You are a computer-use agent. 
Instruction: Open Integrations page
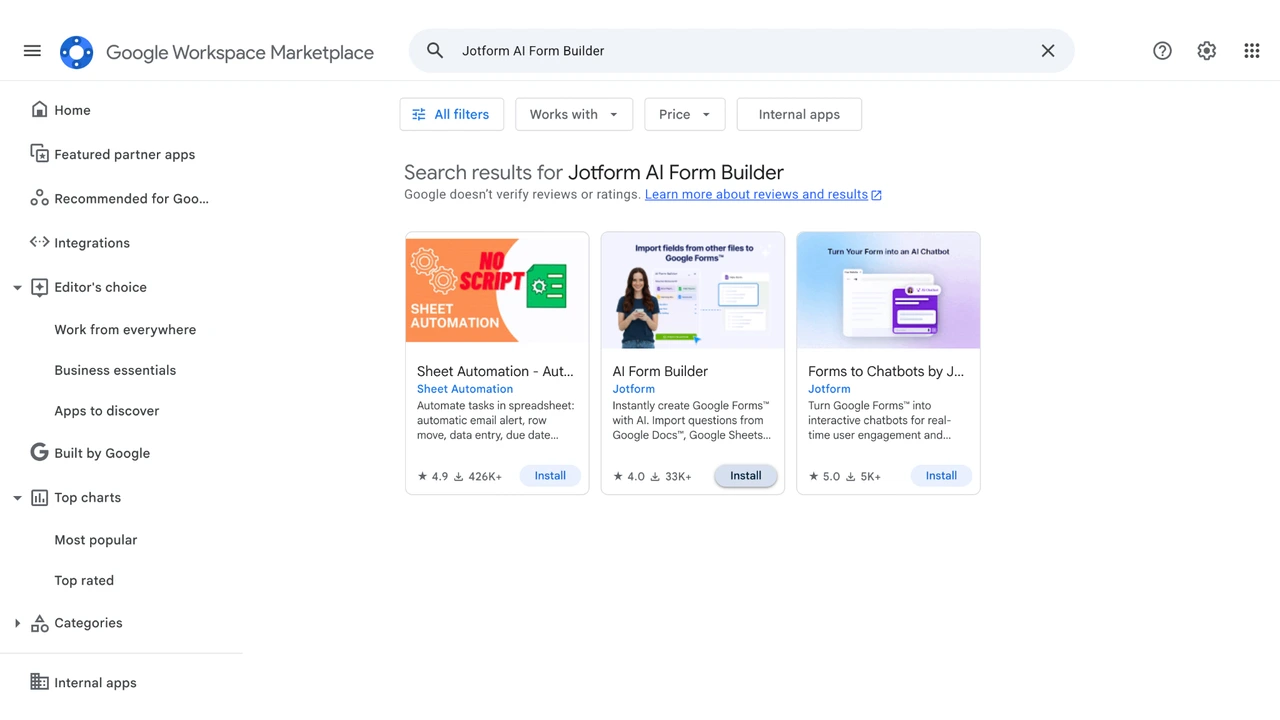click(92, 242)
